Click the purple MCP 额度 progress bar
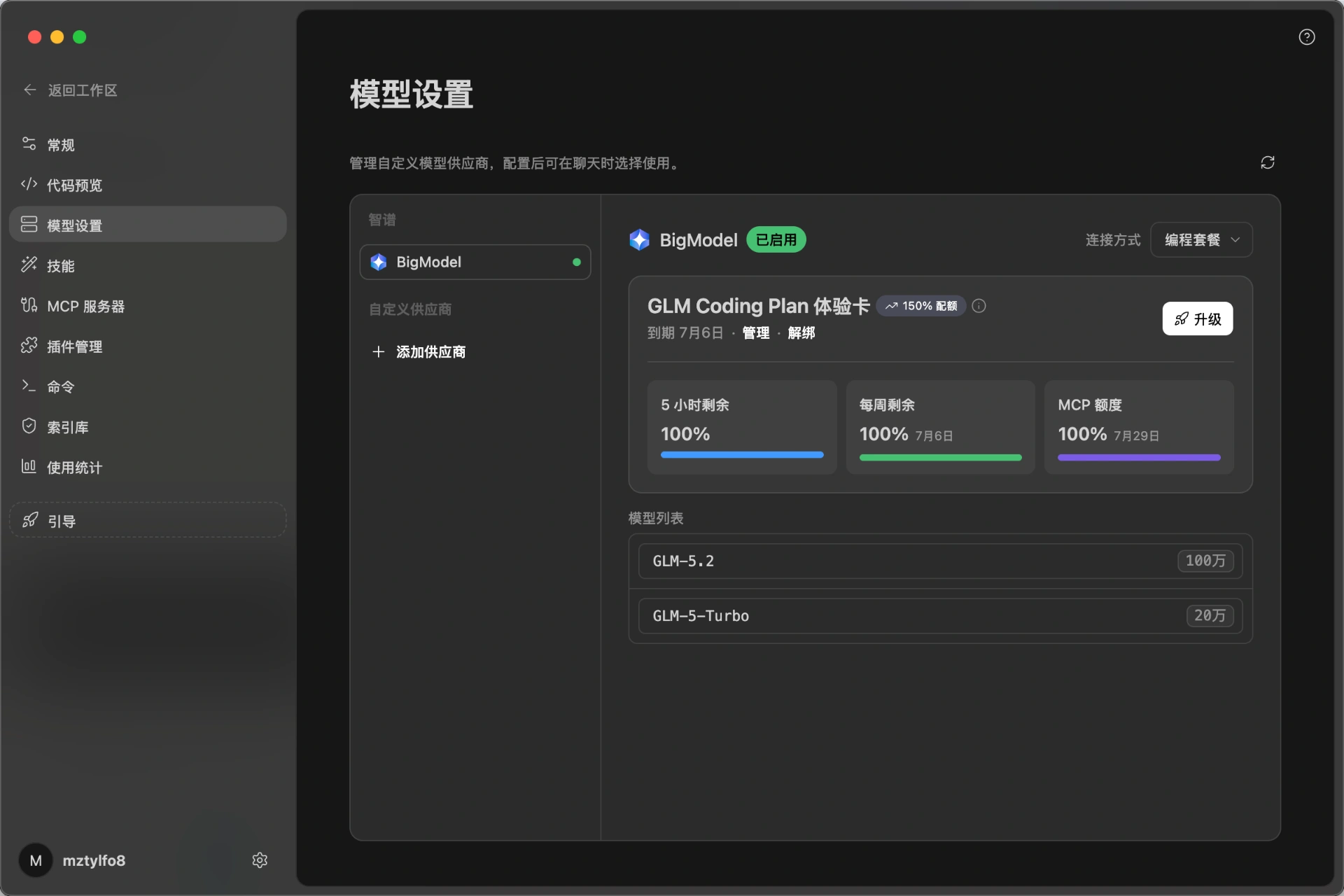 (1139, 458)
